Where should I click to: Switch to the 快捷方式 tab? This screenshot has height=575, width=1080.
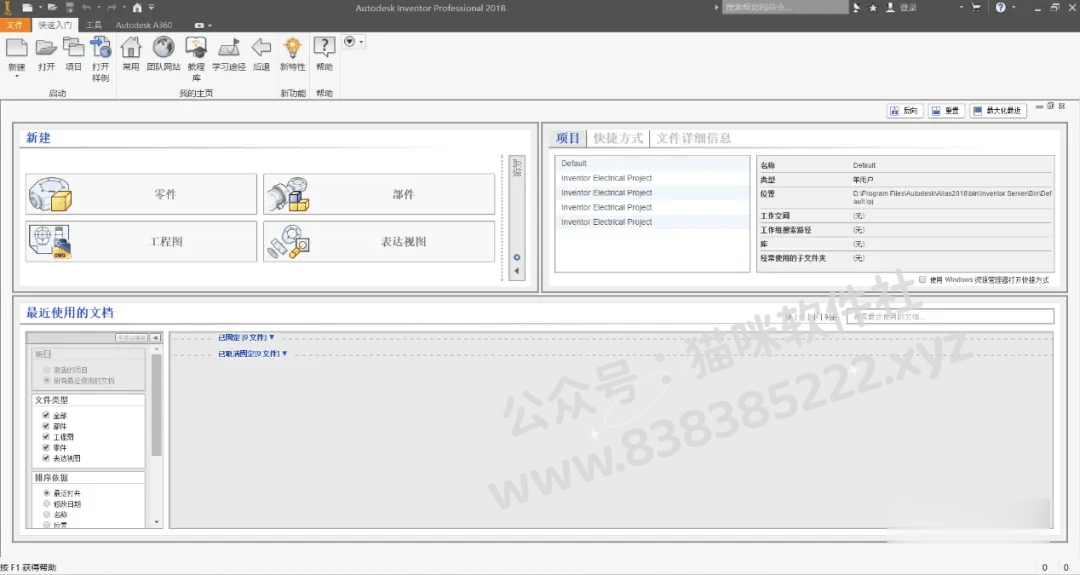[x=618, y=138]
